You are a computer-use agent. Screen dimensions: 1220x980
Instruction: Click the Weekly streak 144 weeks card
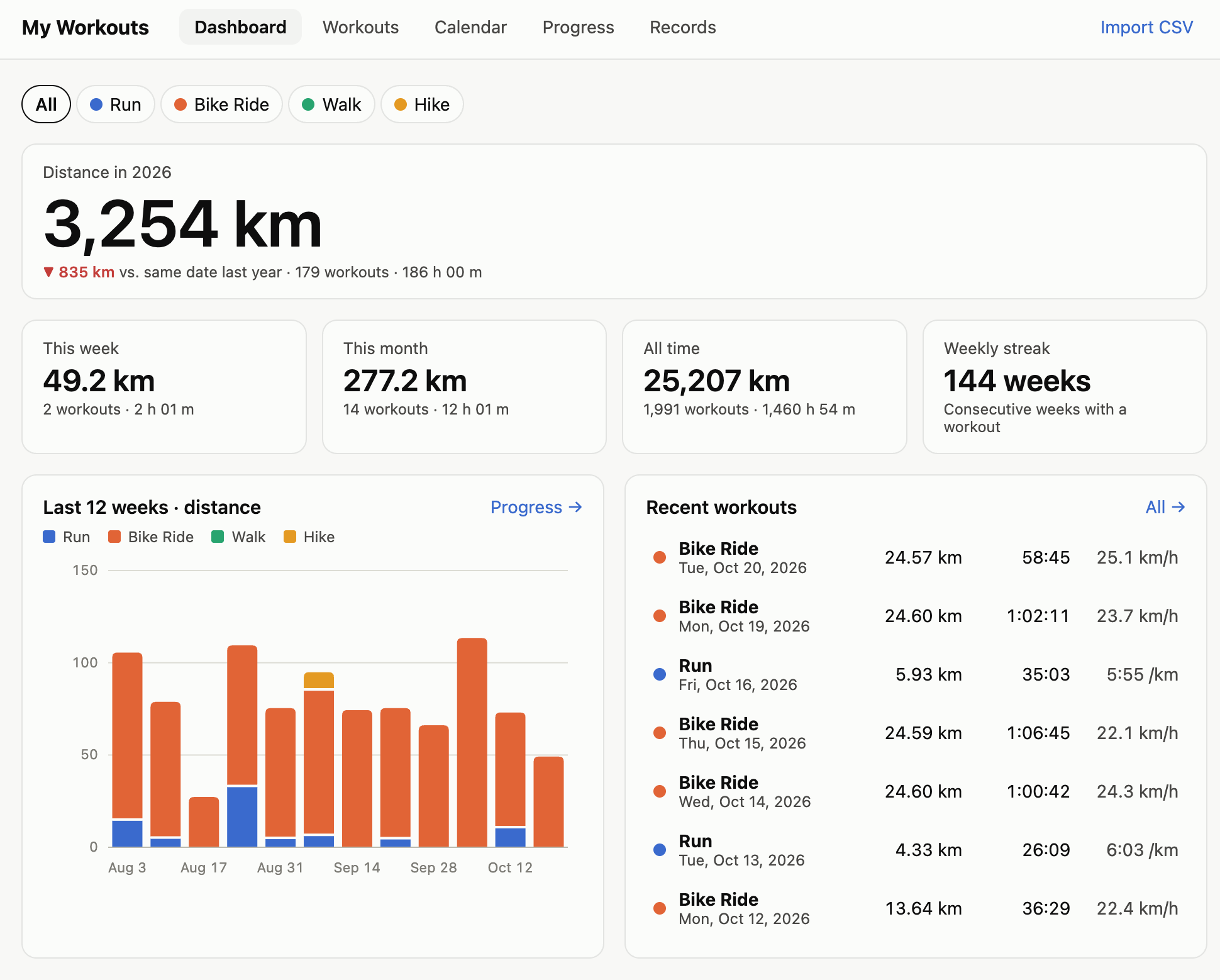click(1065, 387)
